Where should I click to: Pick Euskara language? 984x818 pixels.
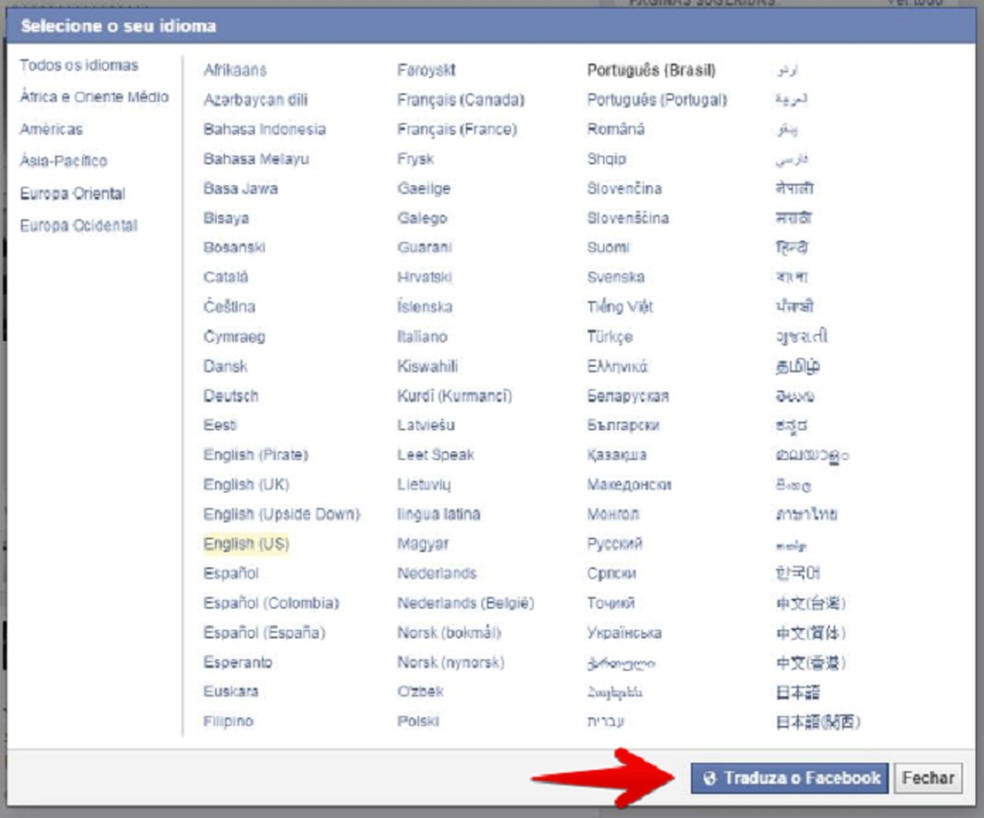[x=231, y=692]
